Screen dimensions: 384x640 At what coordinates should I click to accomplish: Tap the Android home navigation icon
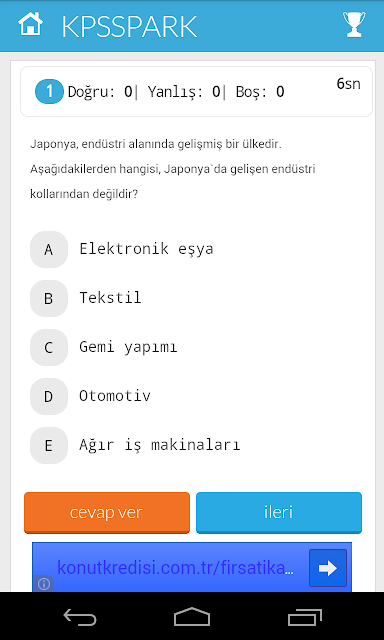click(192, 617)
